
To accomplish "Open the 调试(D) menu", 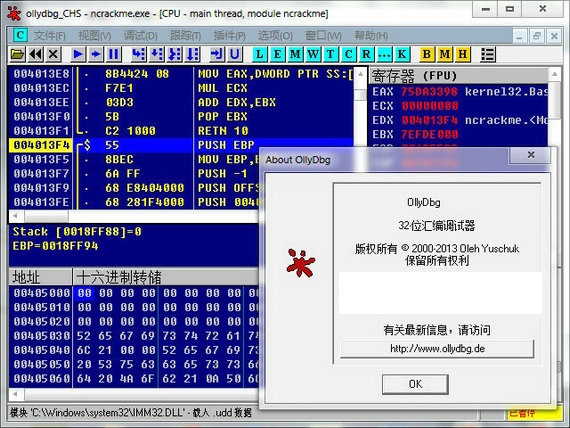I will coord(141,36).
